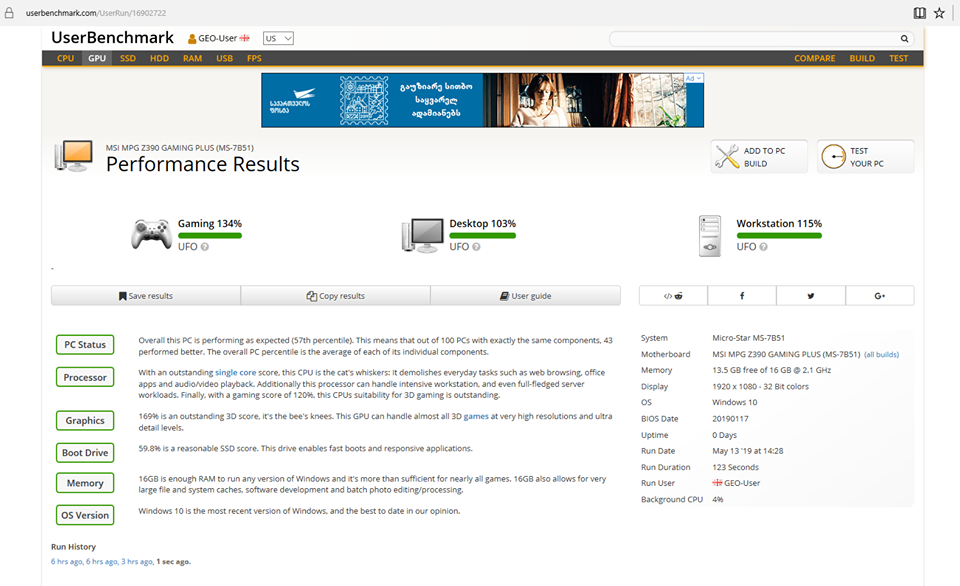Share results on Facebook
Screen dimensions: 960x586
(742, 296)
